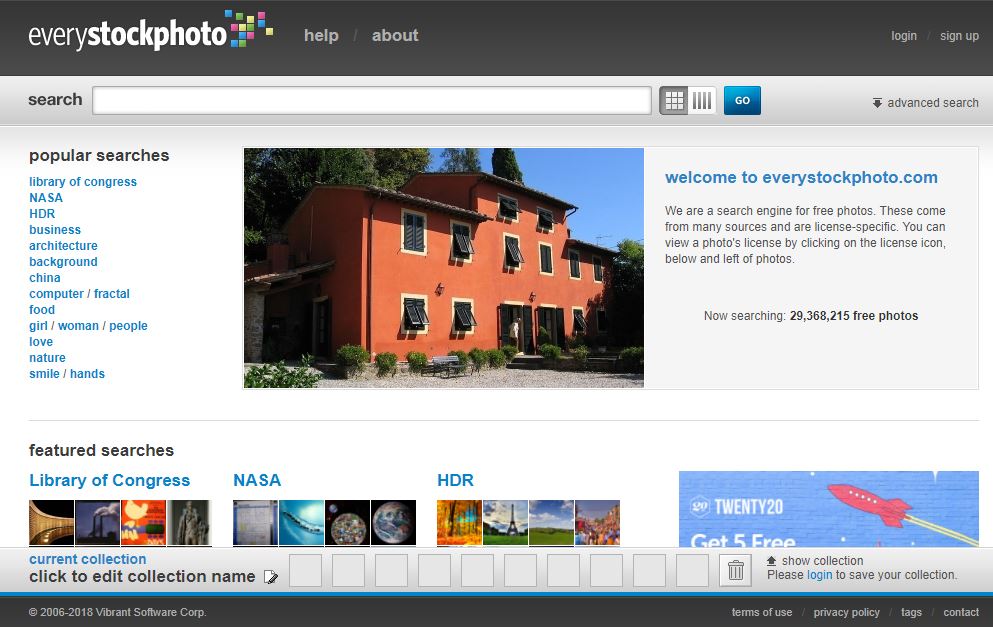Open the colorful globe NASA thumbnail

pyautogui.click(x=348, y=523)
